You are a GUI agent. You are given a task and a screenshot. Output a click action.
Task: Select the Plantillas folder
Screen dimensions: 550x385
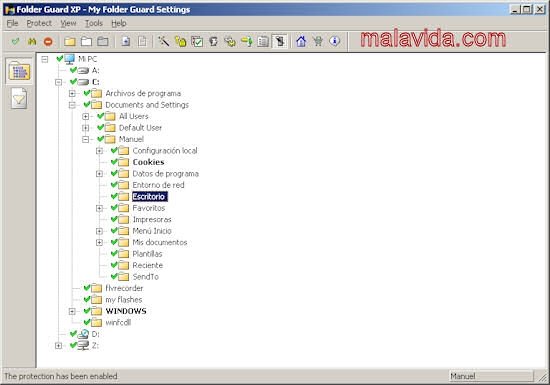pyautogui.click(x=147, y=254)
